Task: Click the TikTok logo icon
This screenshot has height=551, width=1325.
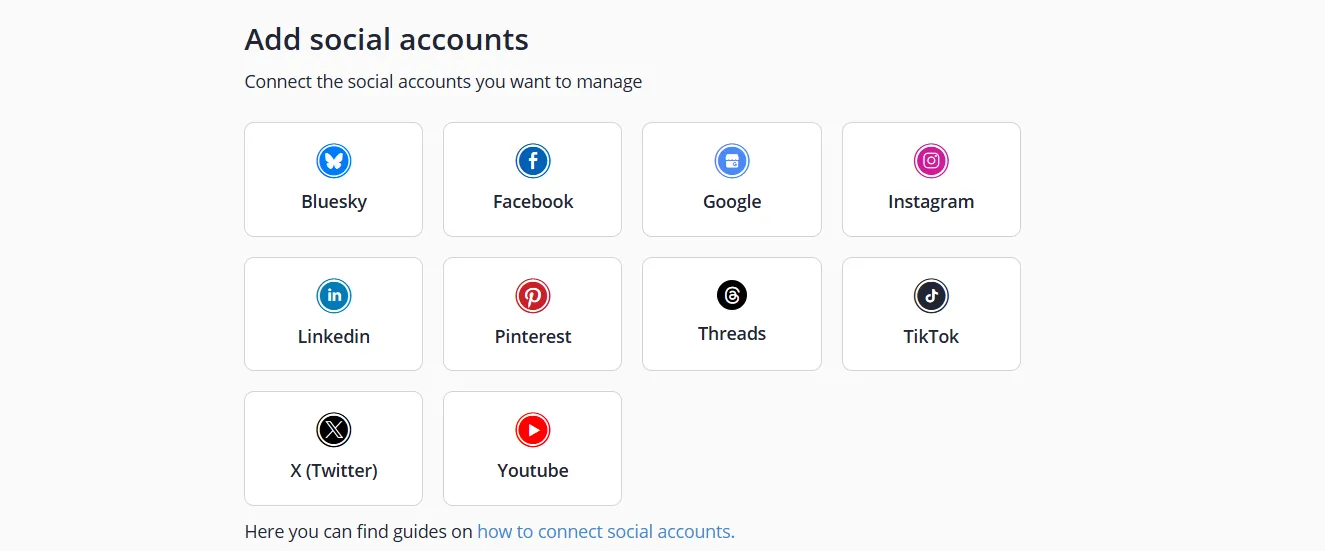Action: tap(931, 296)
